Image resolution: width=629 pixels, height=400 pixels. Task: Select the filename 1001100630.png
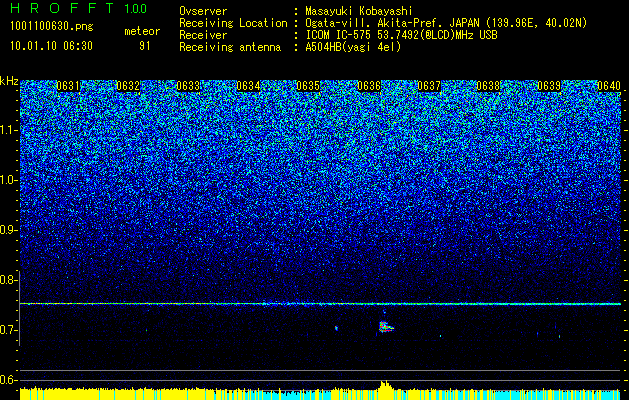click(51, 26)
